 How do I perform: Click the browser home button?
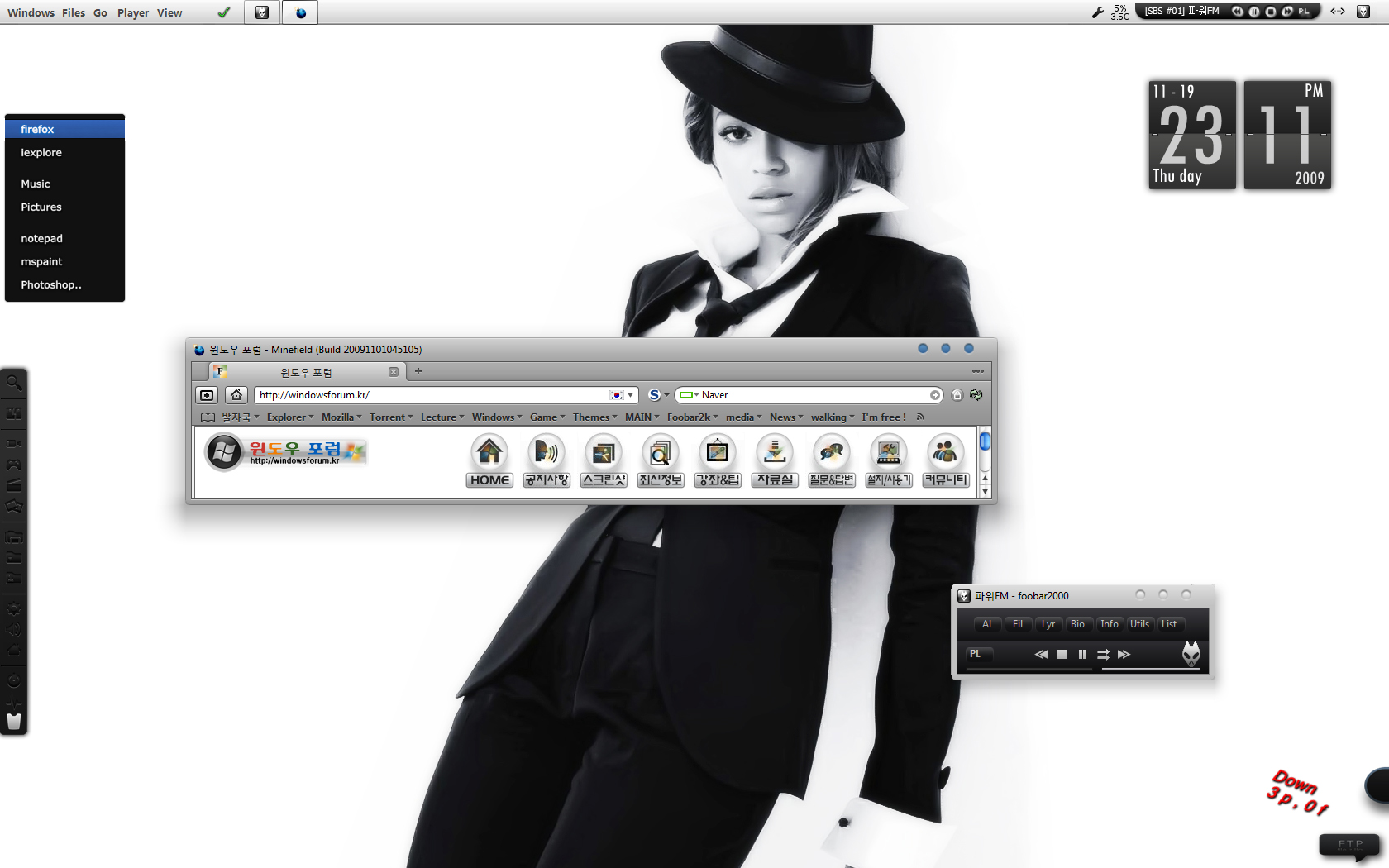[x=236, y=395]
